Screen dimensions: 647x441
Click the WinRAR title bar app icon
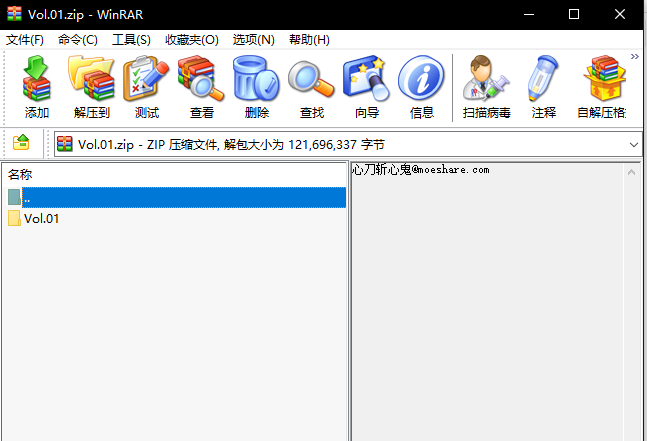(14, 14)
